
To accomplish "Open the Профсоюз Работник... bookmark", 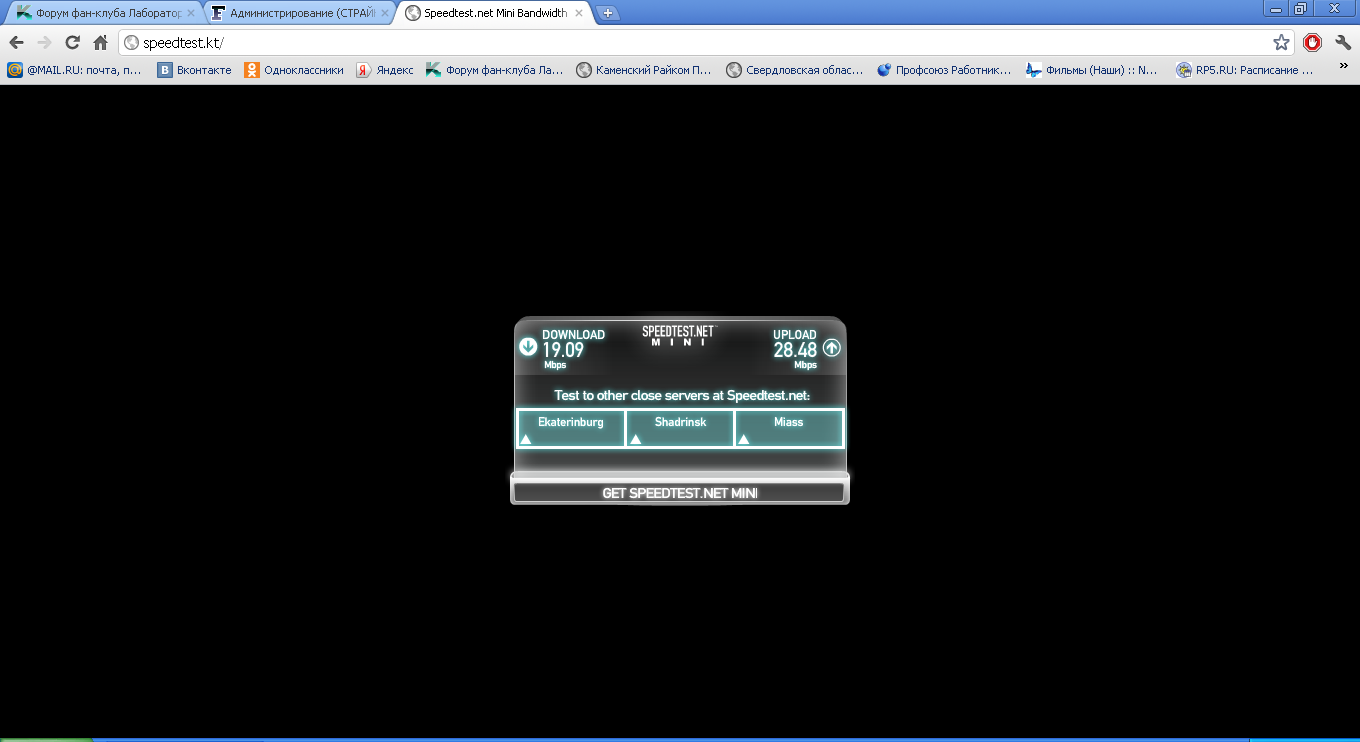I will click(945, 70).
